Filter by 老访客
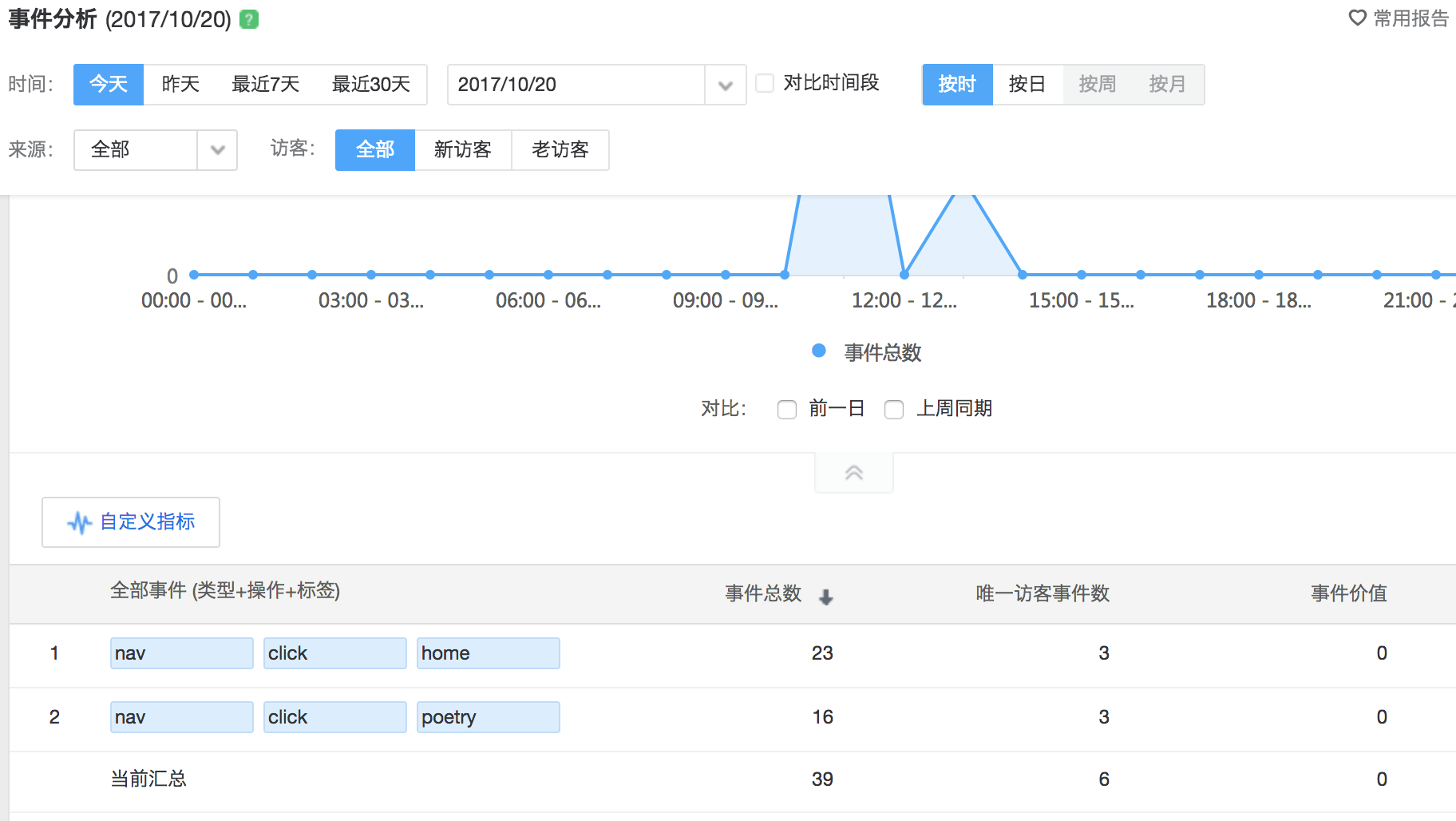The image size is (1456, 821). (x=560, y=150)
